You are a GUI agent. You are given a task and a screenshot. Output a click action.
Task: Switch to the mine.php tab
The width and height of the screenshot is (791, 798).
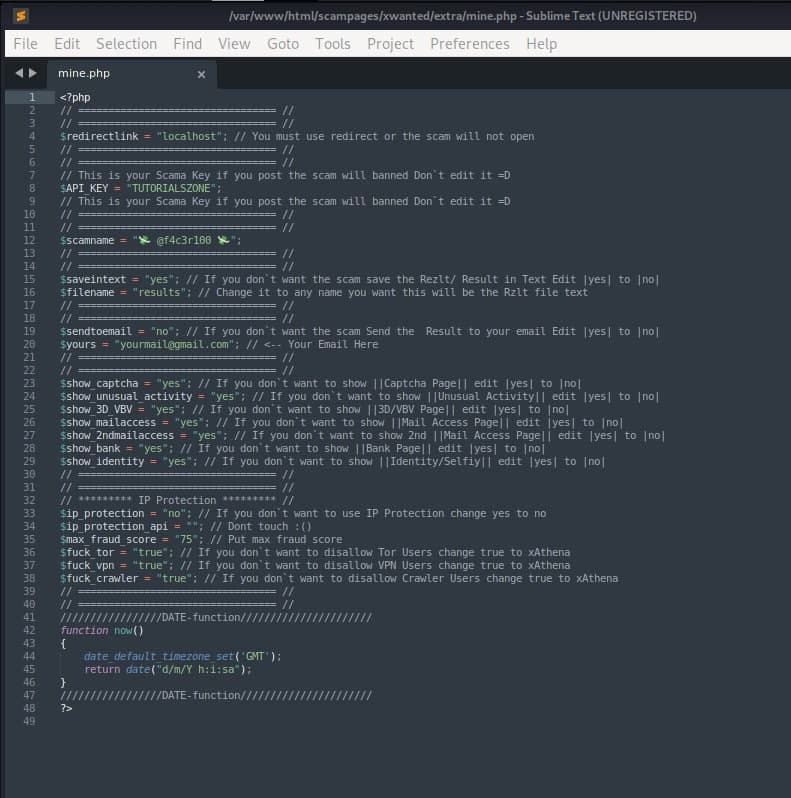[85, 74]
